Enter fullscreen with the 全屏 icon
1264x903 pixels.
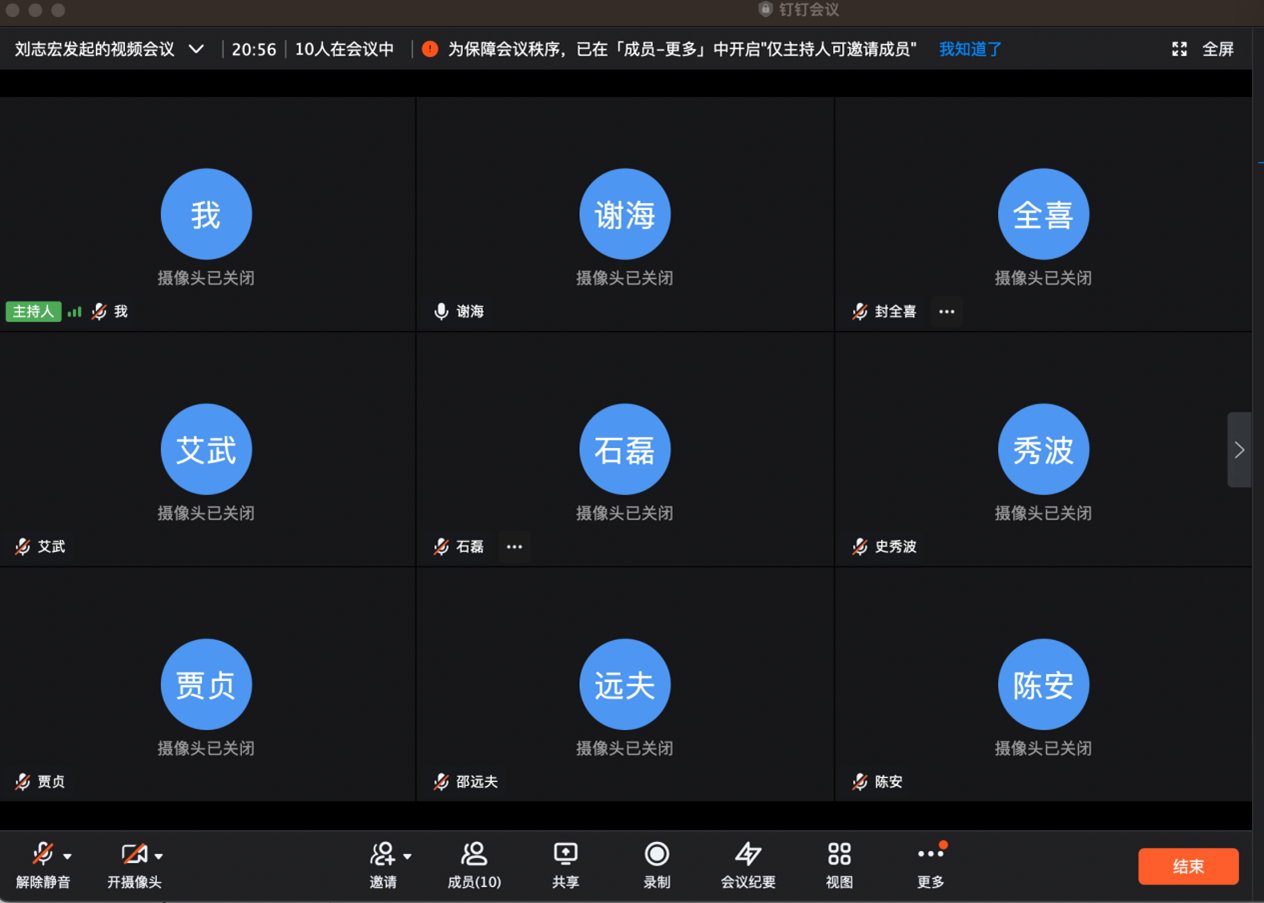[x=1180, y=49]
